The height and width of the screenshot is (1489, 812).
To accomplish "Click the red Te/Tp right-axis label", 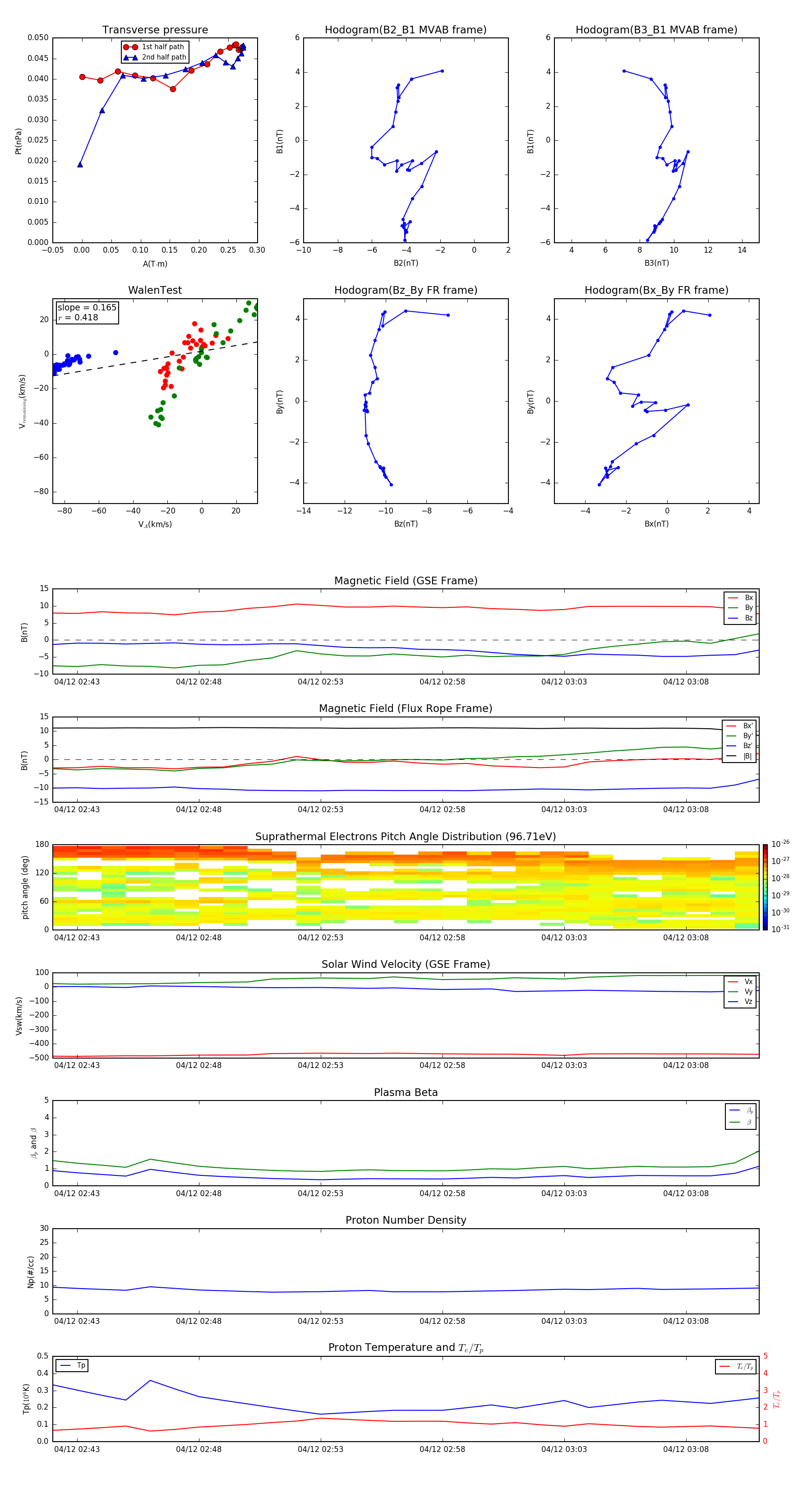I will 776,1399.
